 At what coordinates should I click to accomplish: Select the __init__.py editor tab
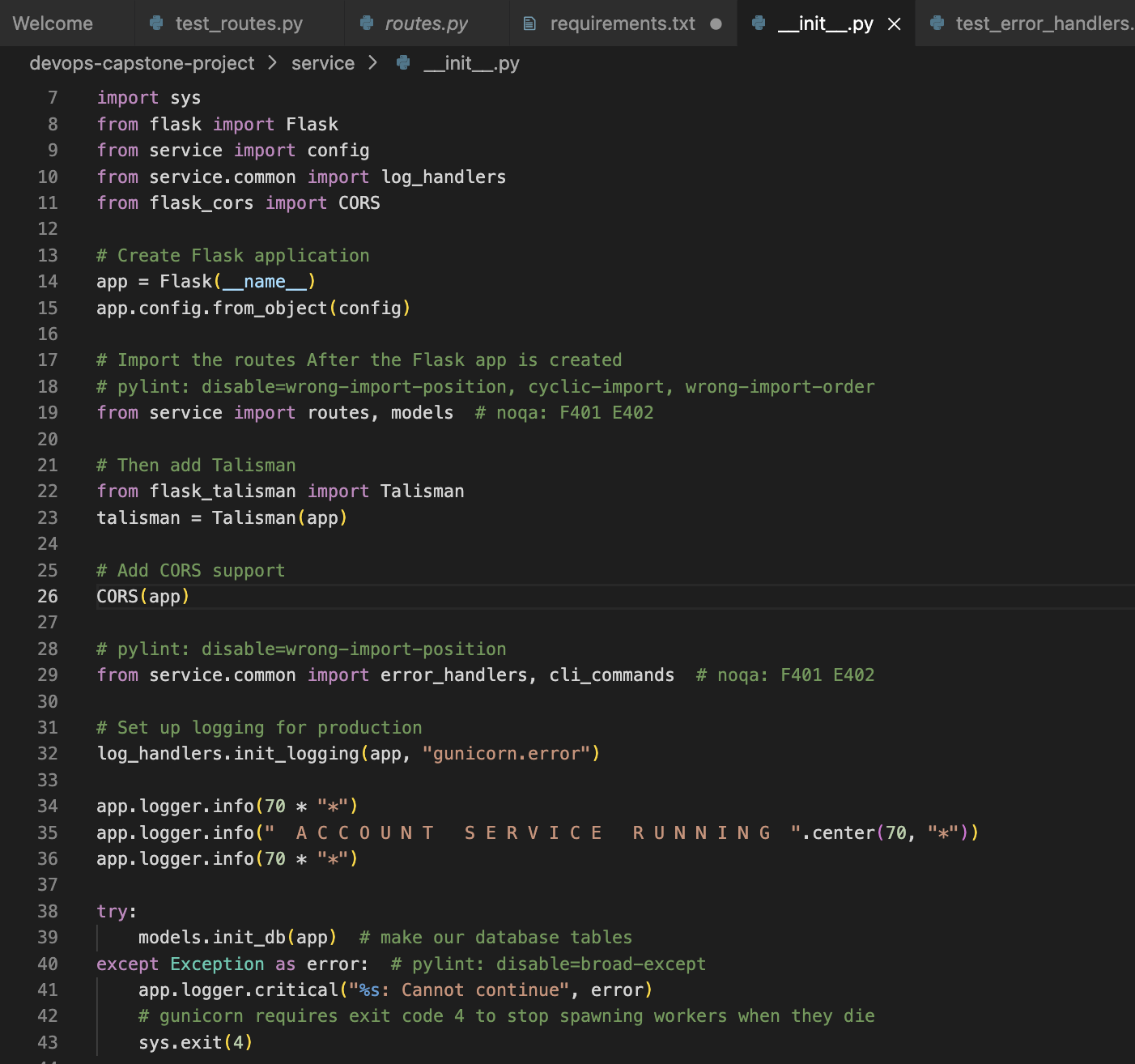[825, 23]
